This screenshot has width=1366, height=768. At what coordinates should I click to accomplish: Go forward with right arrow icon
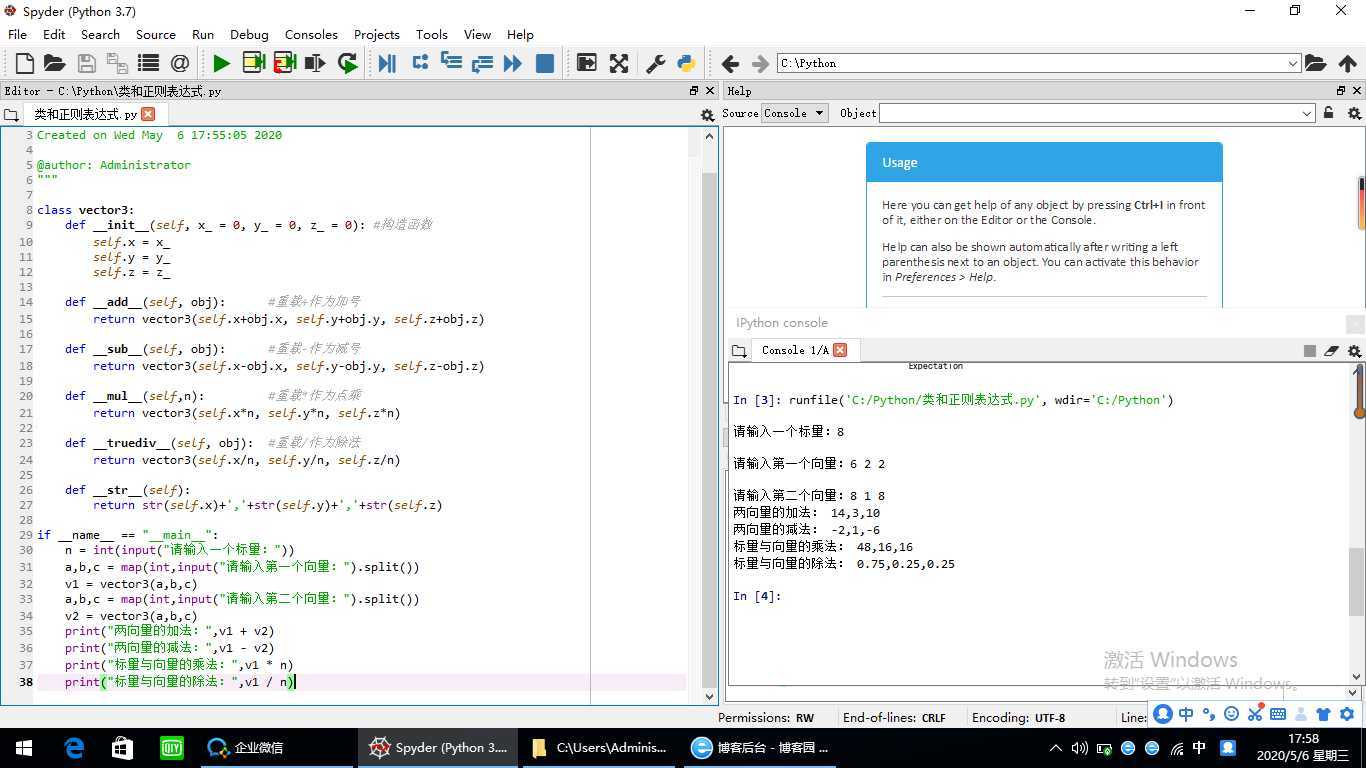760,63
